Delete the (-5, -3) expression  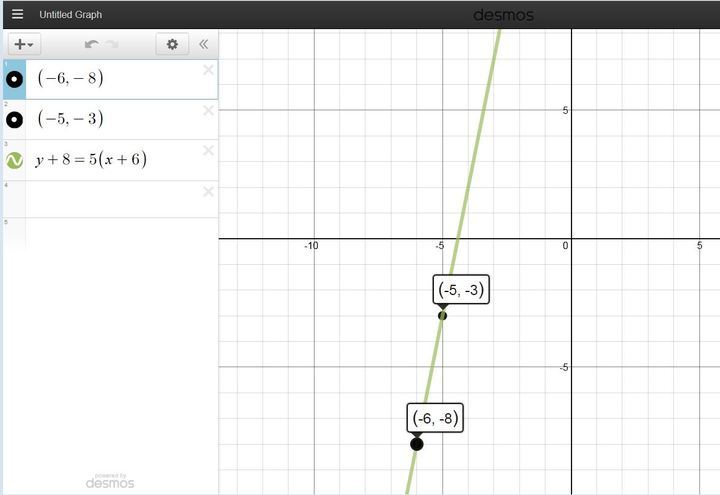(x=208, y=111)
